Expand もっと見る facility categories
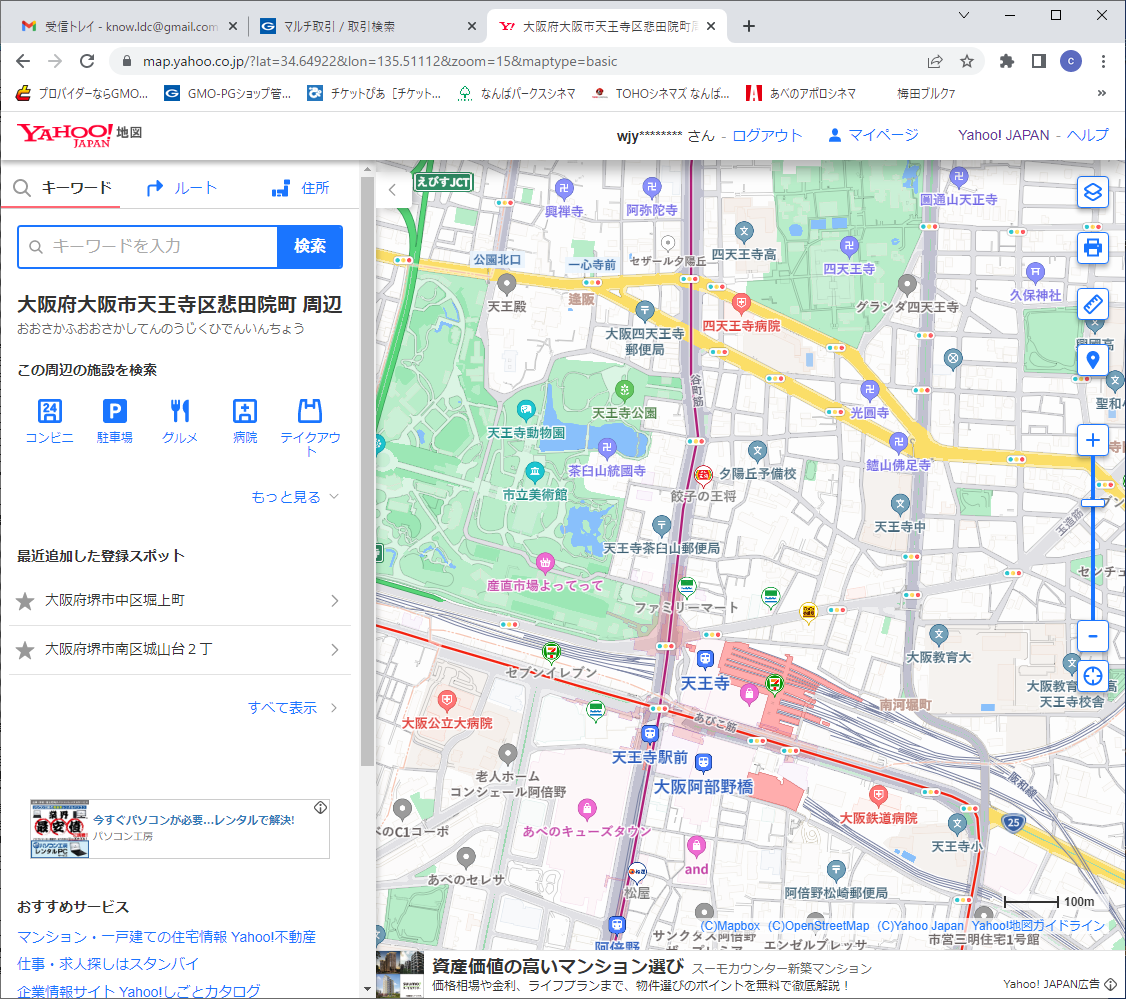 295,497
